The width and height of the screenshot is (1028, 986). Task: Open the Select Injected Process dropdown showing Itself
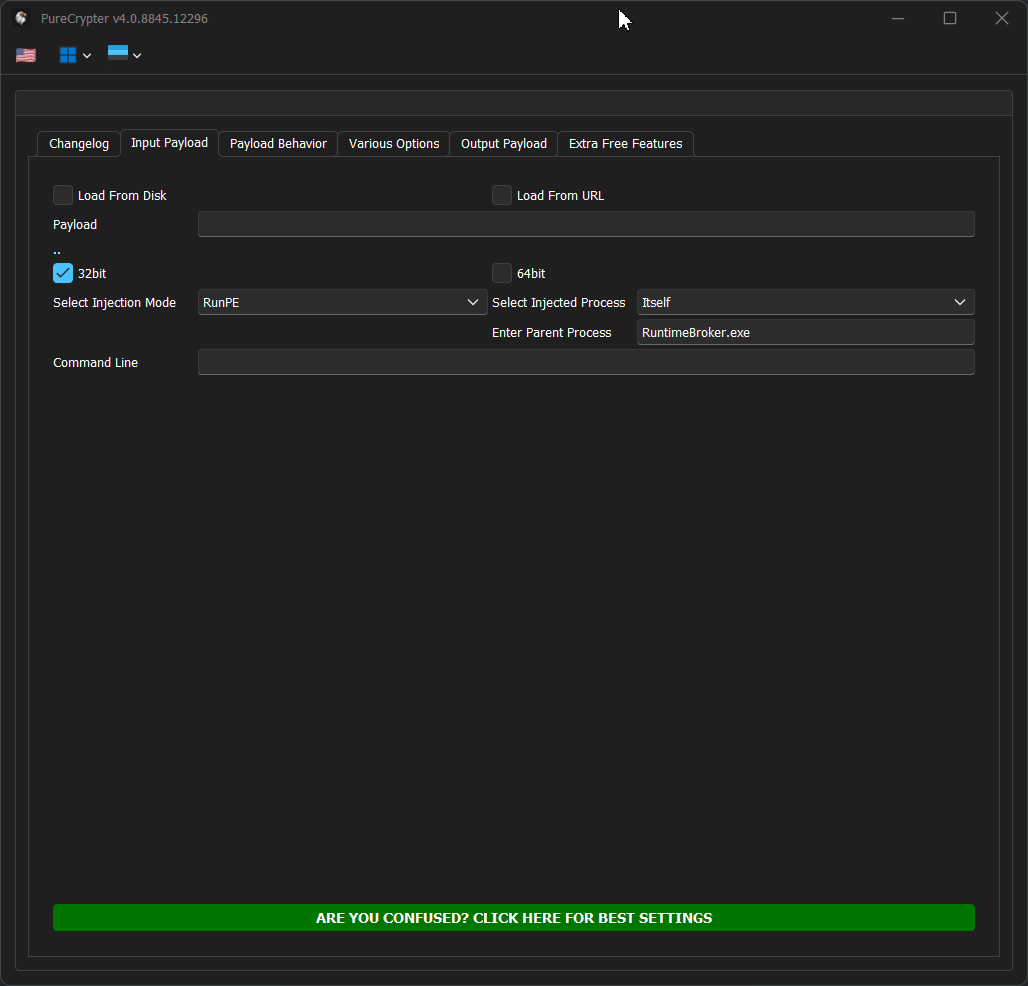pyautogui.click(x=806, y=302)
